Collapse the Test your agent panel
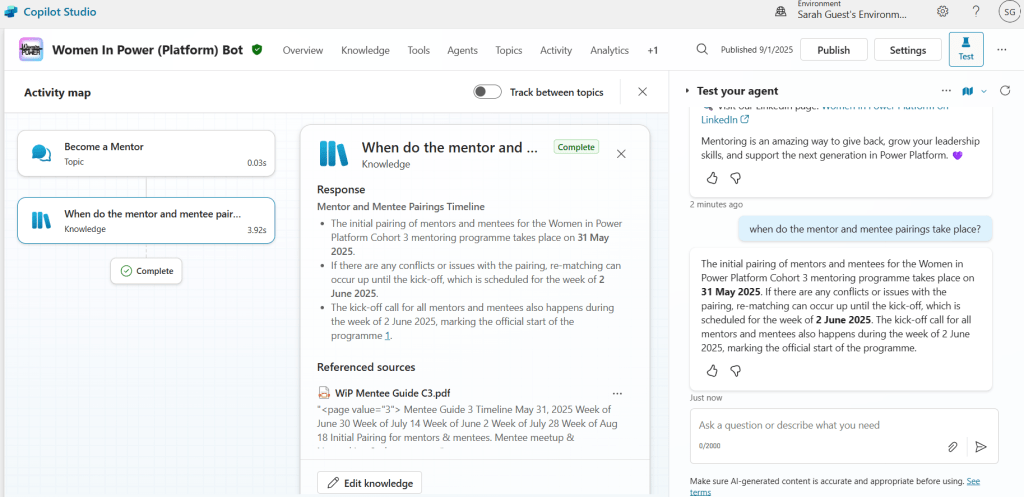The image size is (1024, 497). pyautogui.click(x=687, y=91)
